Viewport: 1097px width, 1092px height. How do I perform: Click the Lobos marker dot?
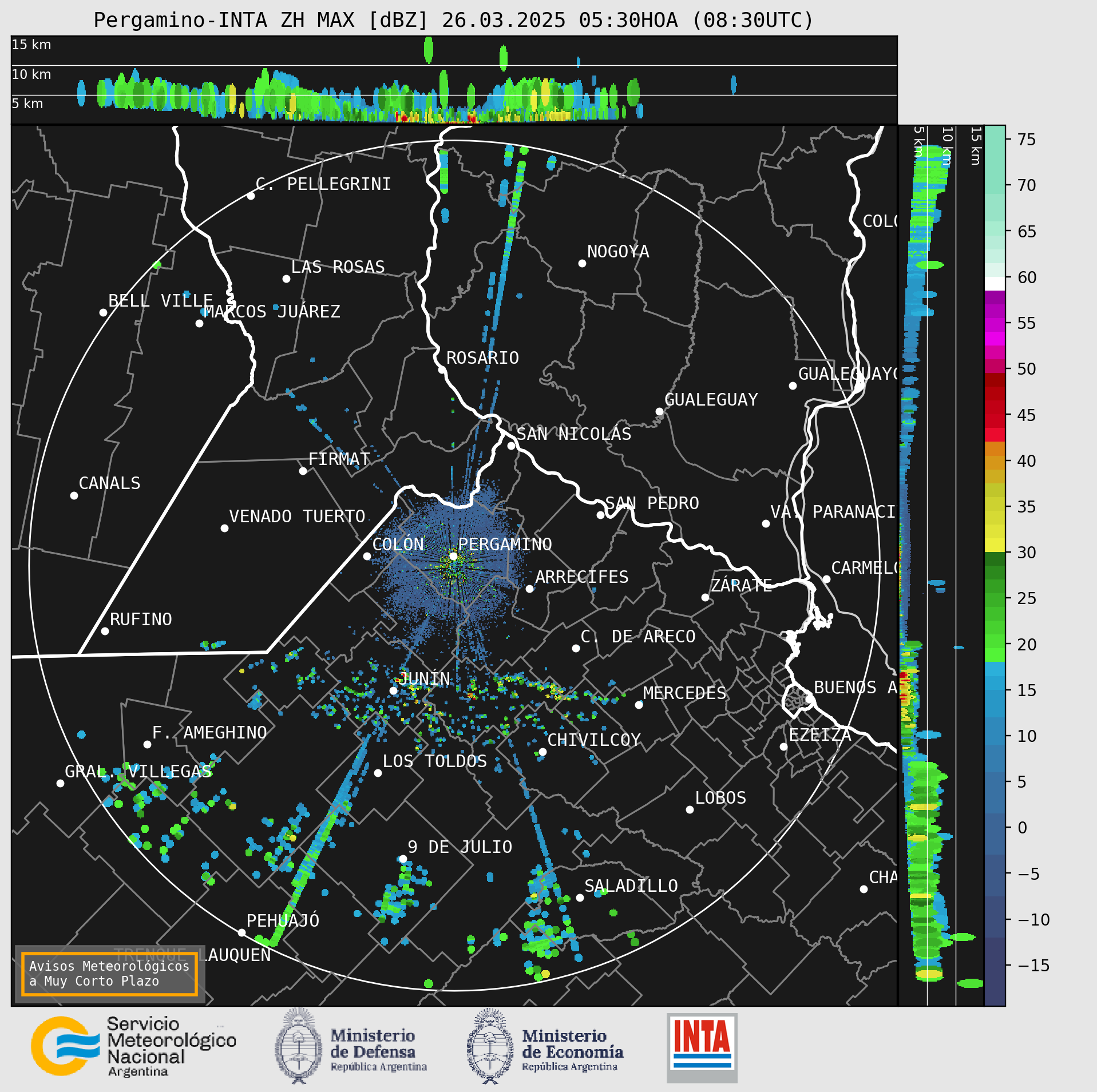690,809
